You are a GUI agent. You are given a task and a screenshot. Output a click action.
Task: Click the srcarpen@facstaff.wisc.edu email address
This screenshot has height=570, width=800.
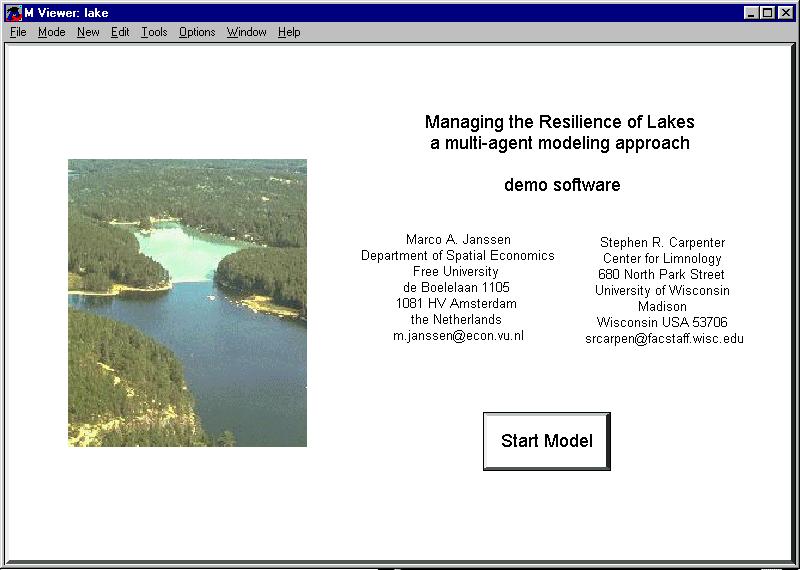(664, 339)
